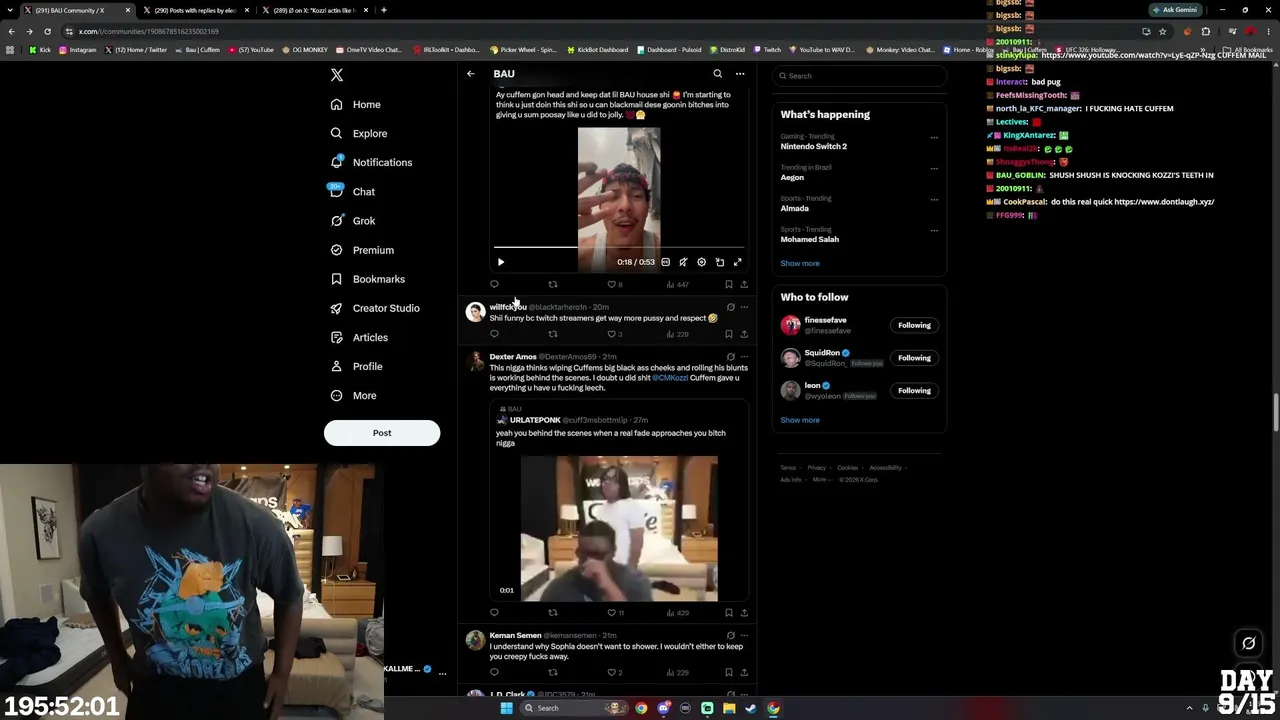The width and height of the screenshot is (1280, 720).
Task: Expand the More menu in sidebar
Action: coord(353,396)
